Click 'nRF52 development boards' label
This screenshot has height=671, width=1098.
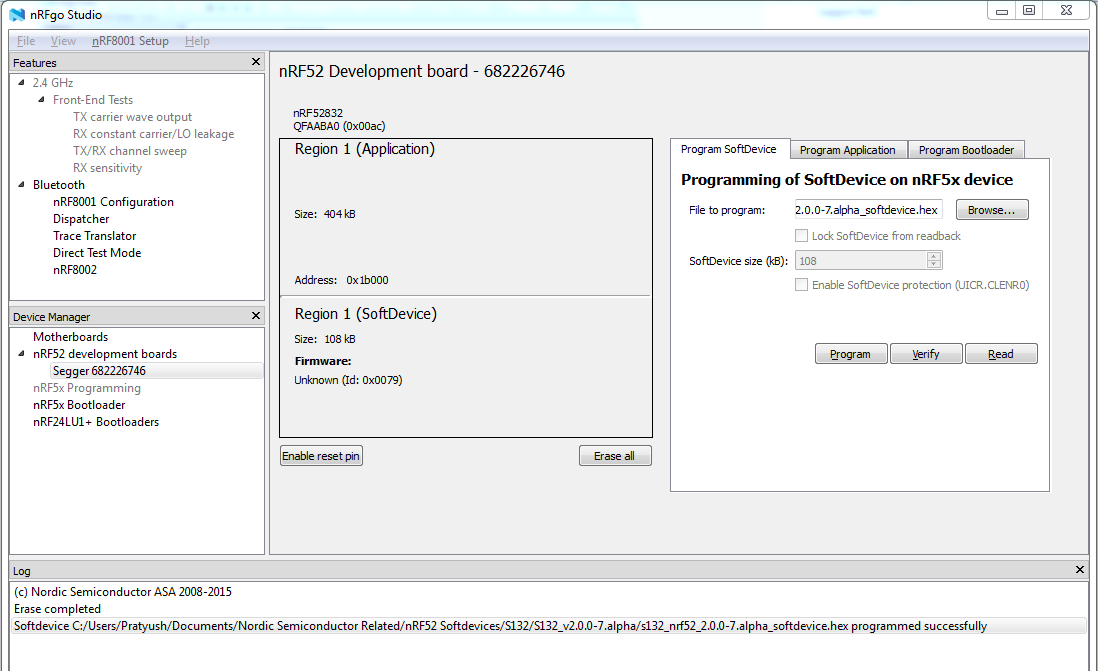(x=105, y=354)
